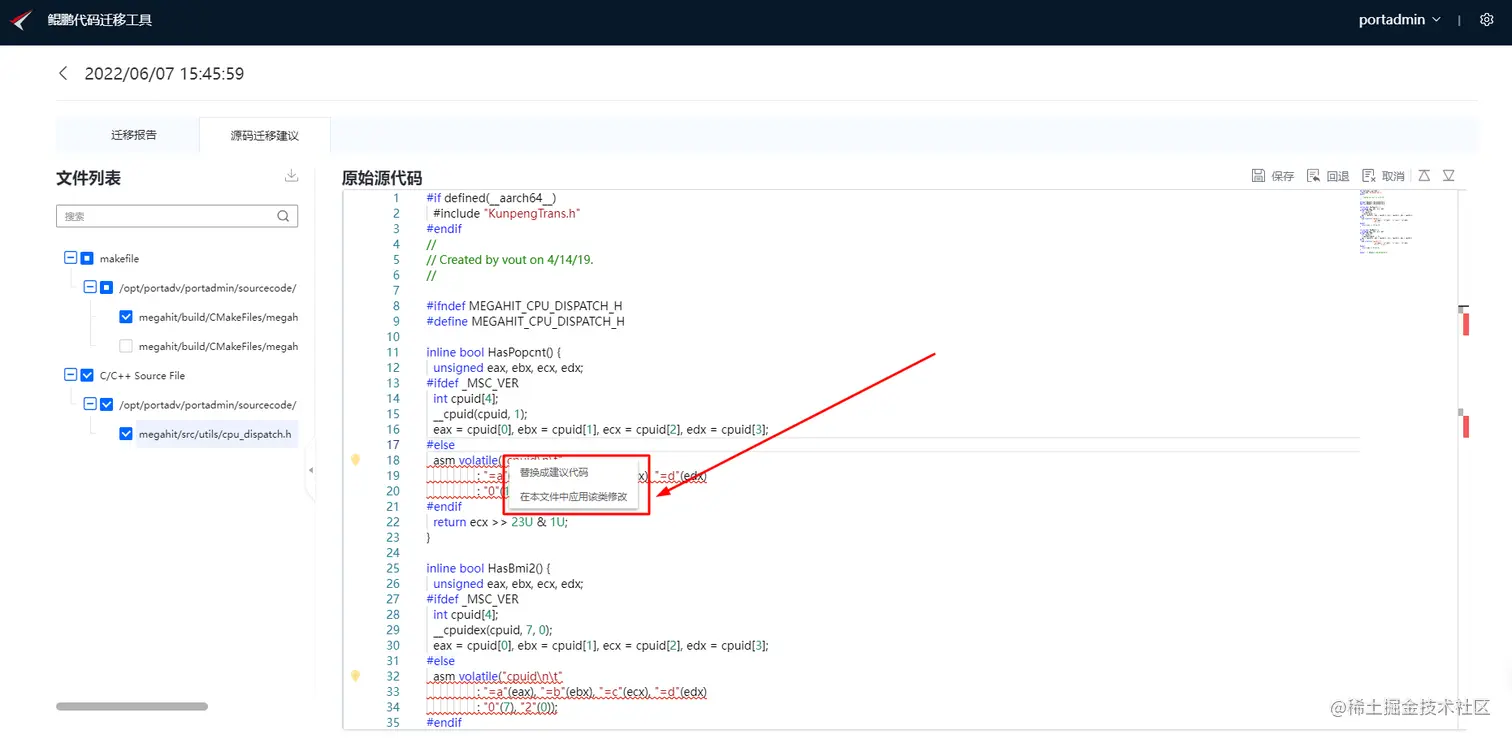Focus the file list search field

point(177,216)
